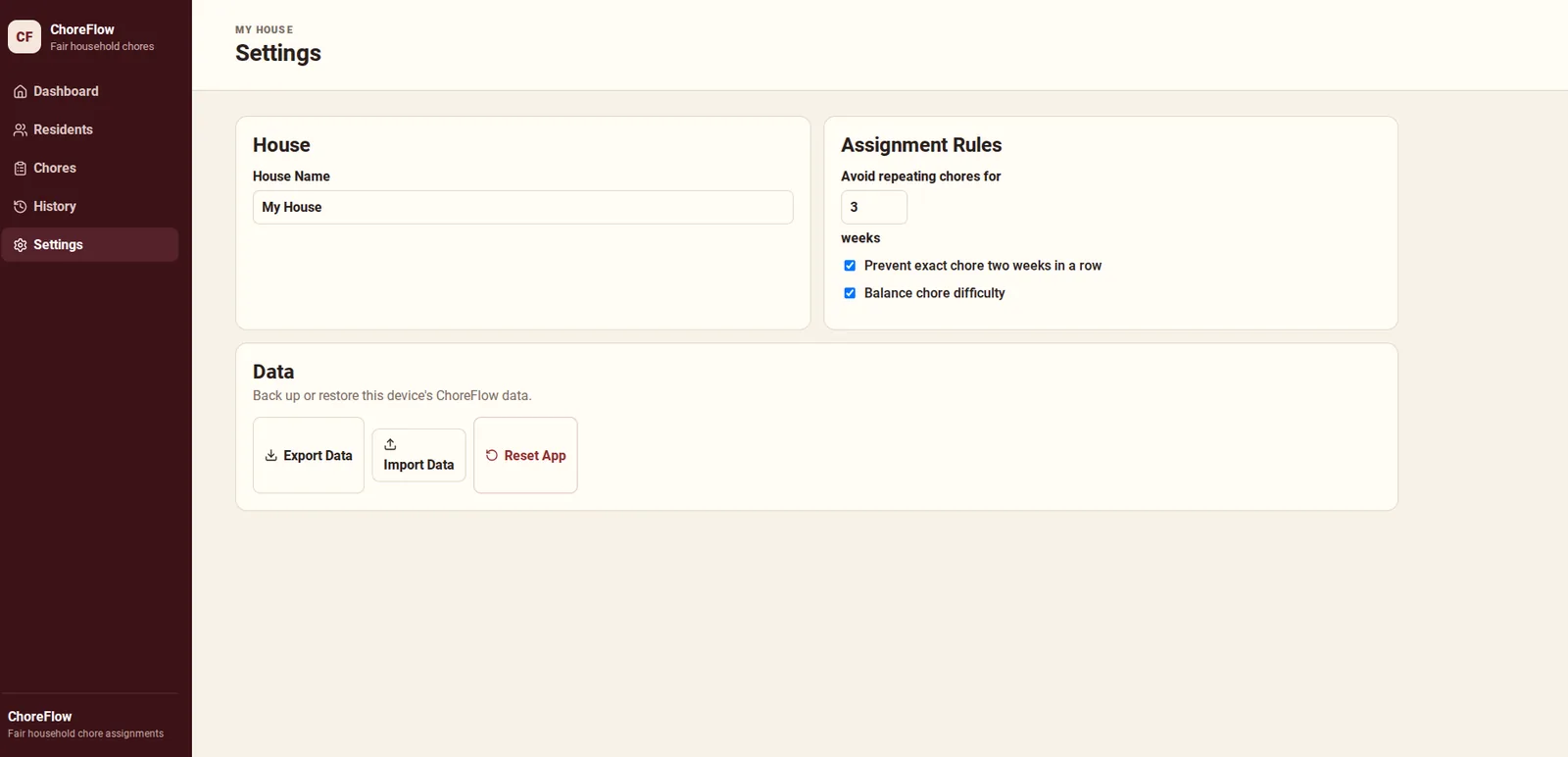Click the reset arrow icon on Reset App
Viewport: 1568px width, 757px height.
492,455
